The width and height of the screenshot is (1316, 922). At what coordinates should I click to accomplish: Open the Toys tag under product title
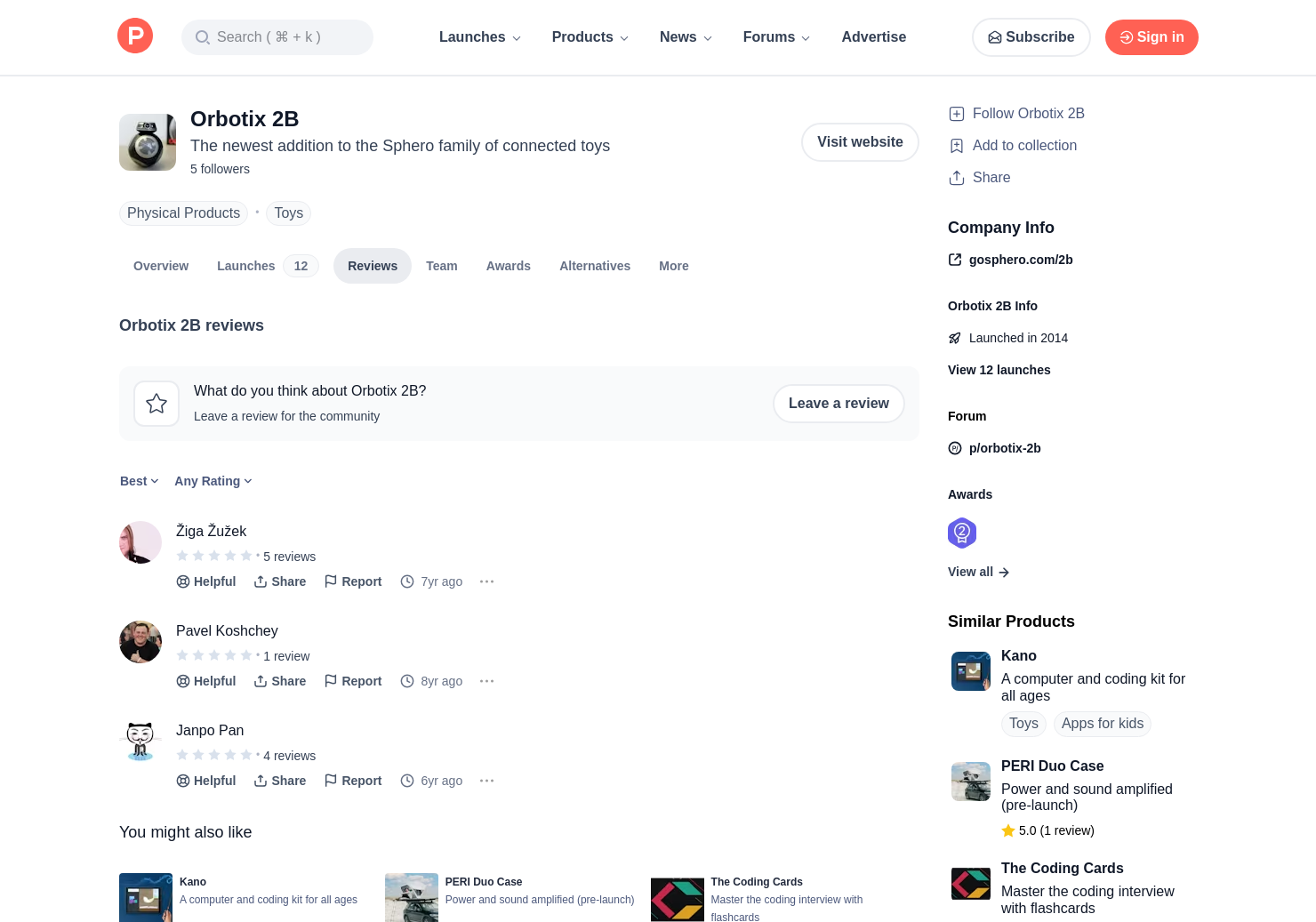tap(289, 213)
